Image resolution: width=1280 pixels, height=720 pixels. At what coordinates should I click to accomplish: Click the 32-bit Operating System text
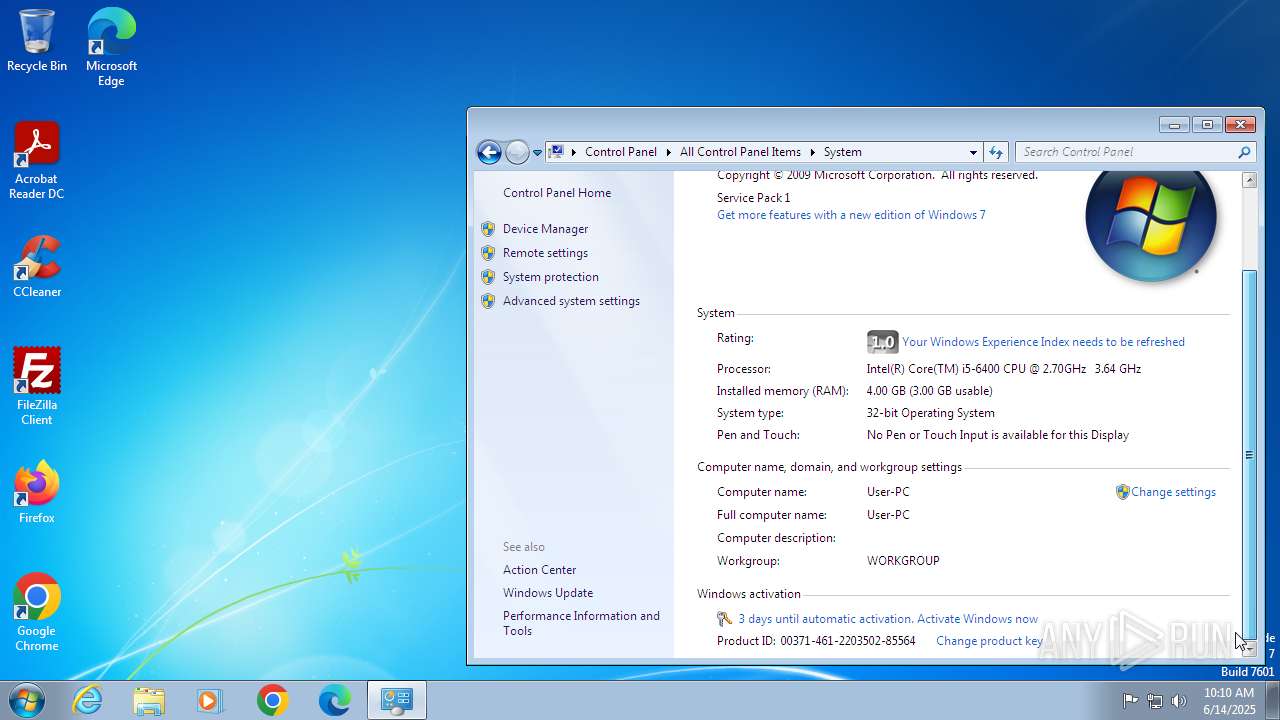[x=930, y=413]
